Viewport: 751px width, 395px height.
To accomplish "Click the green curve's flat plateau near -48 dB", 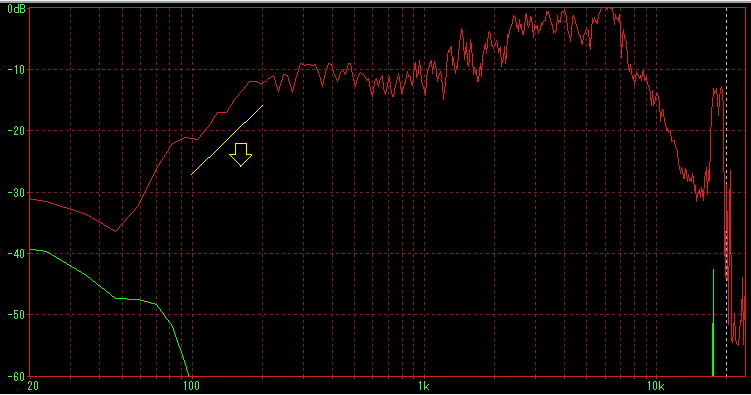I will point(128,299).
